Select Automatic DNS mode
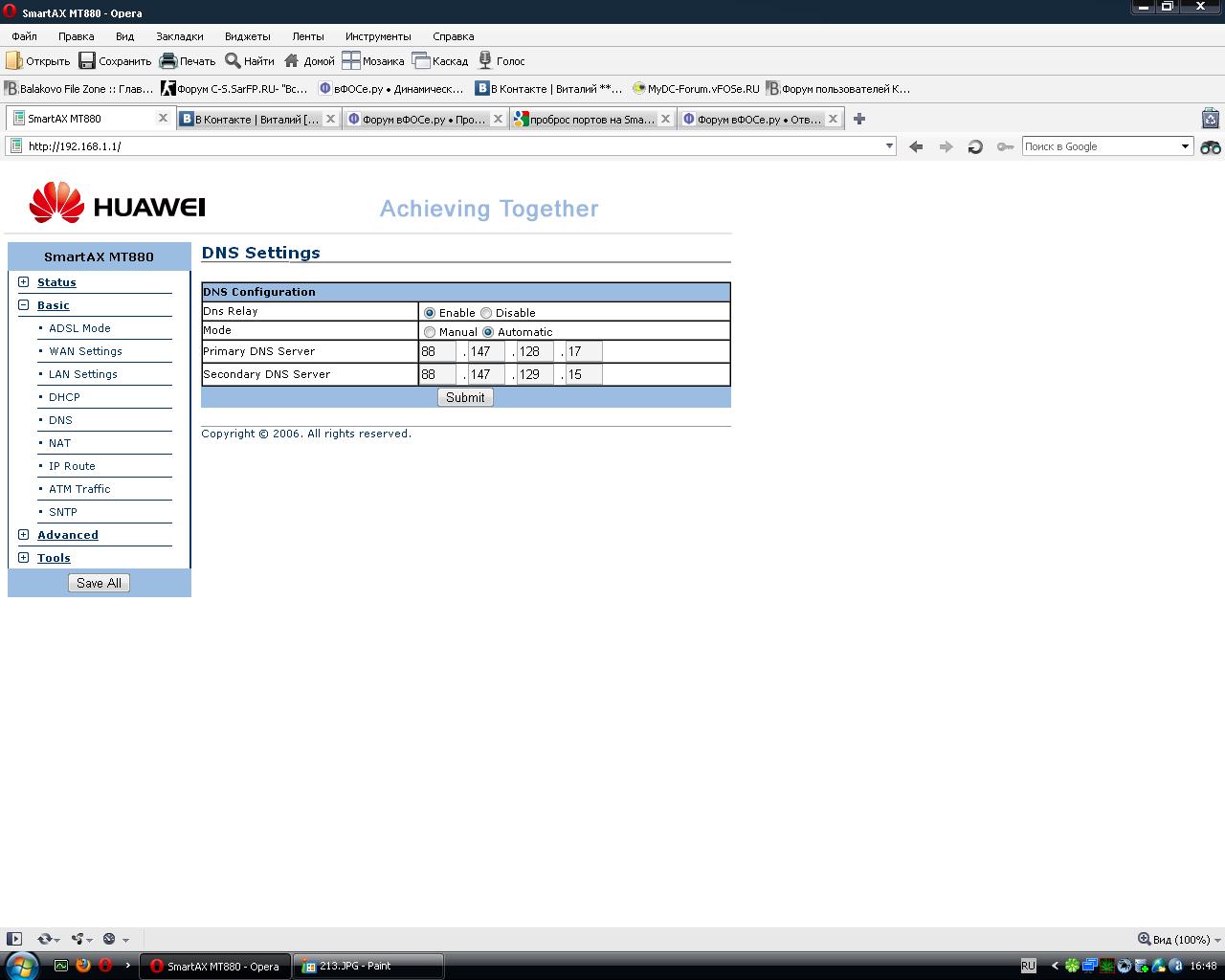 (x=488, y=332)
